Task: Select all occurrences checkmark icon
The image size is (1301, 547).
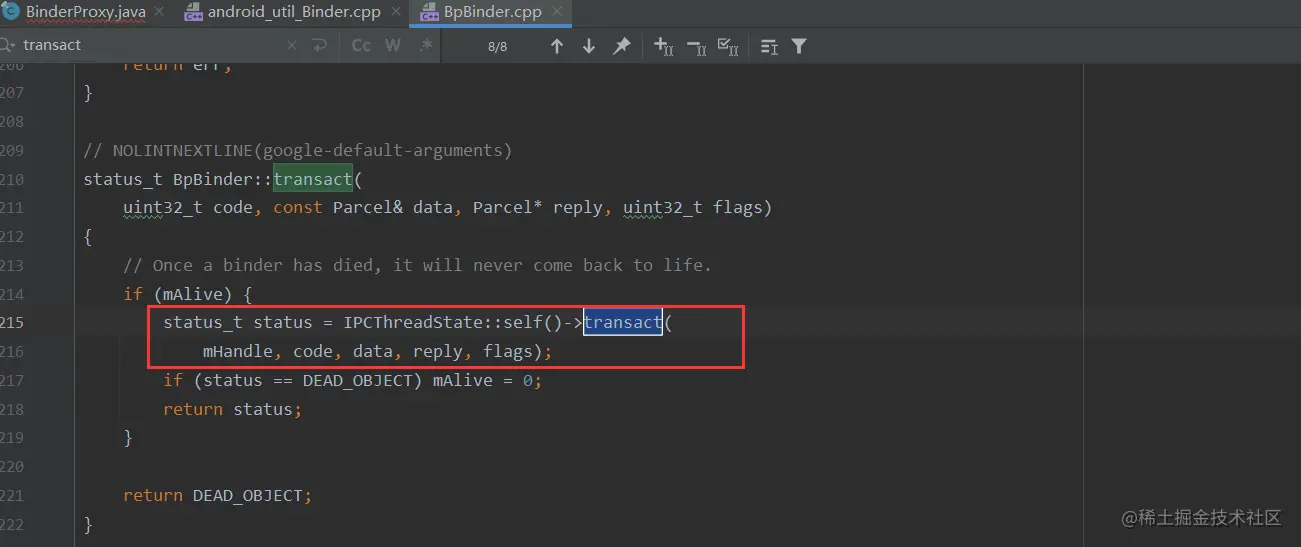Action: (x=729, y=46)
